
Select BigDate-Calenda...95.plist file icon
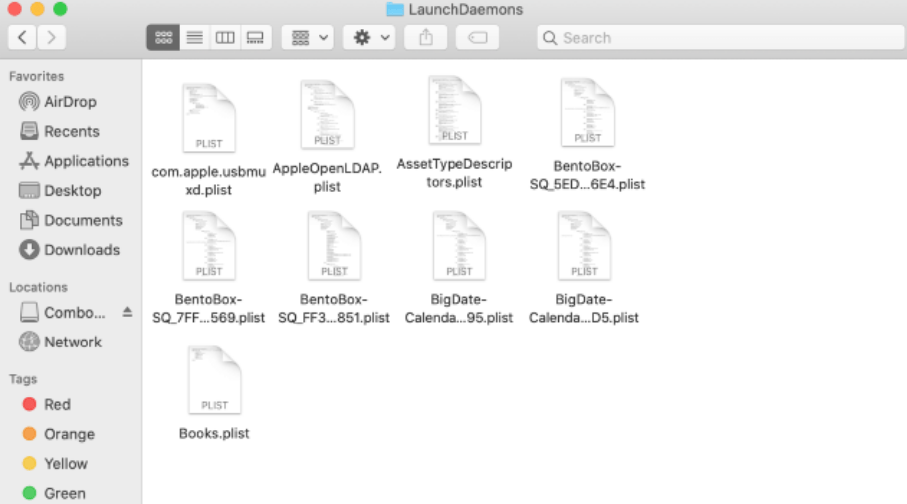click(459, 246)
